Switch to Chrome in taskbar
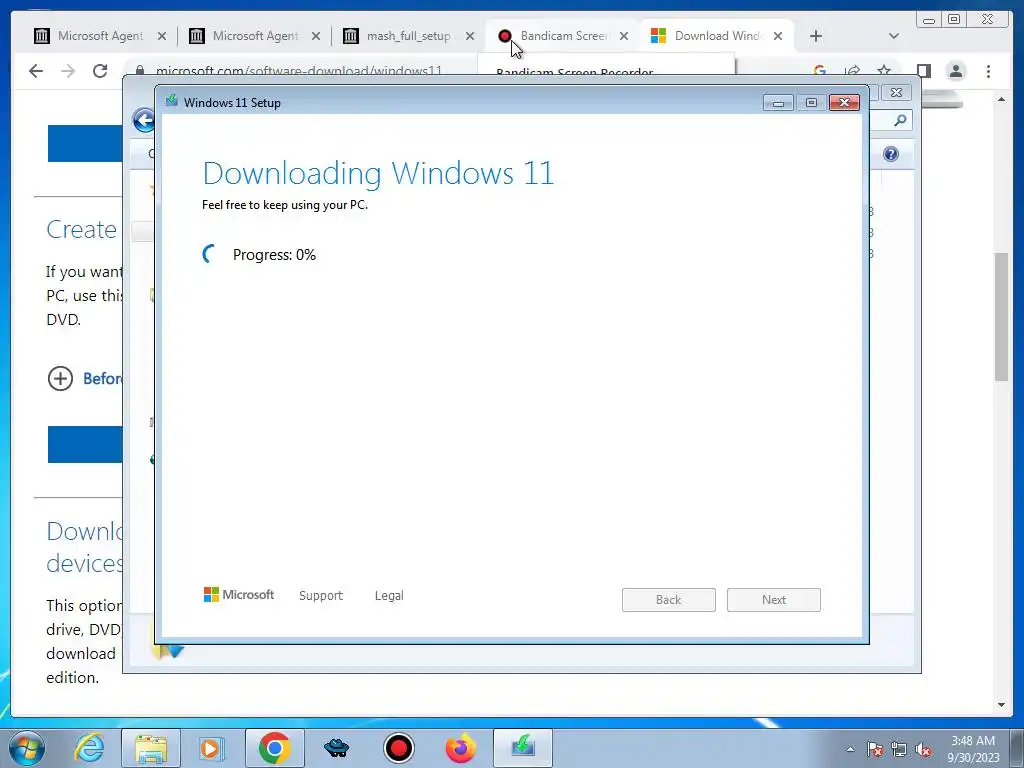Image resolution: width=1024 pixels, height=768 pixels. [274, 748]
